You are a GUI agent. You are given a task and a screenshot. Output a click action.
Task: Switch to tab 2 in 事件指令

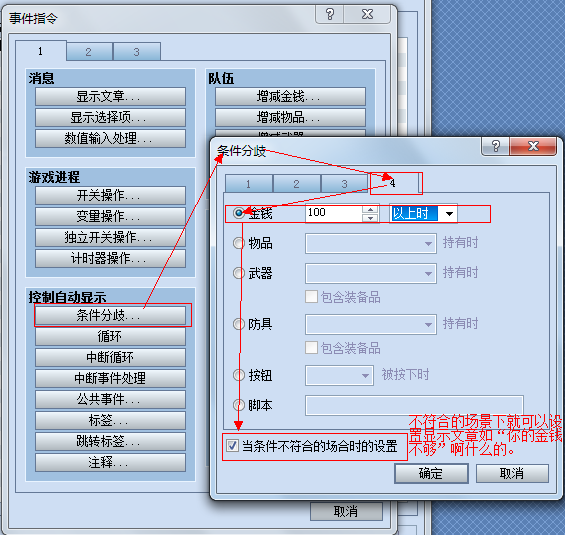[x=89, y=52]
